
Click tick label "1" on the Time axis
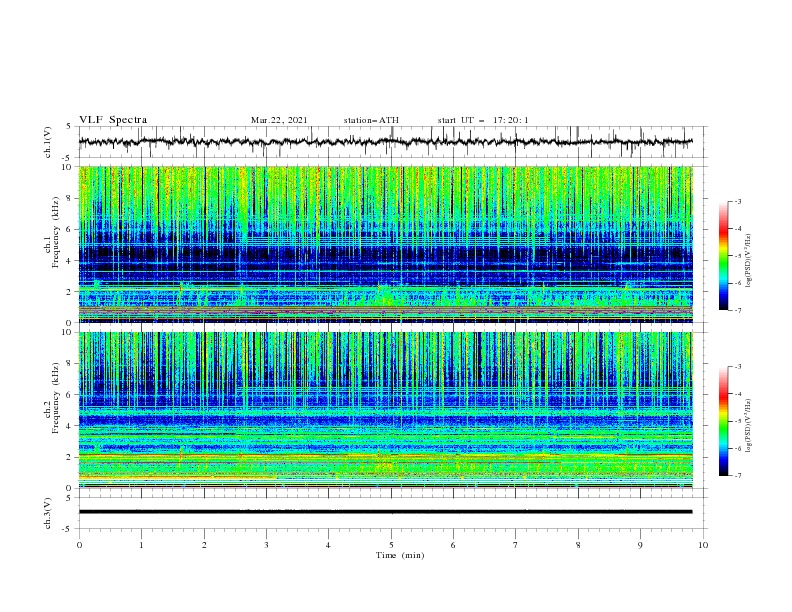pos(141,545)
